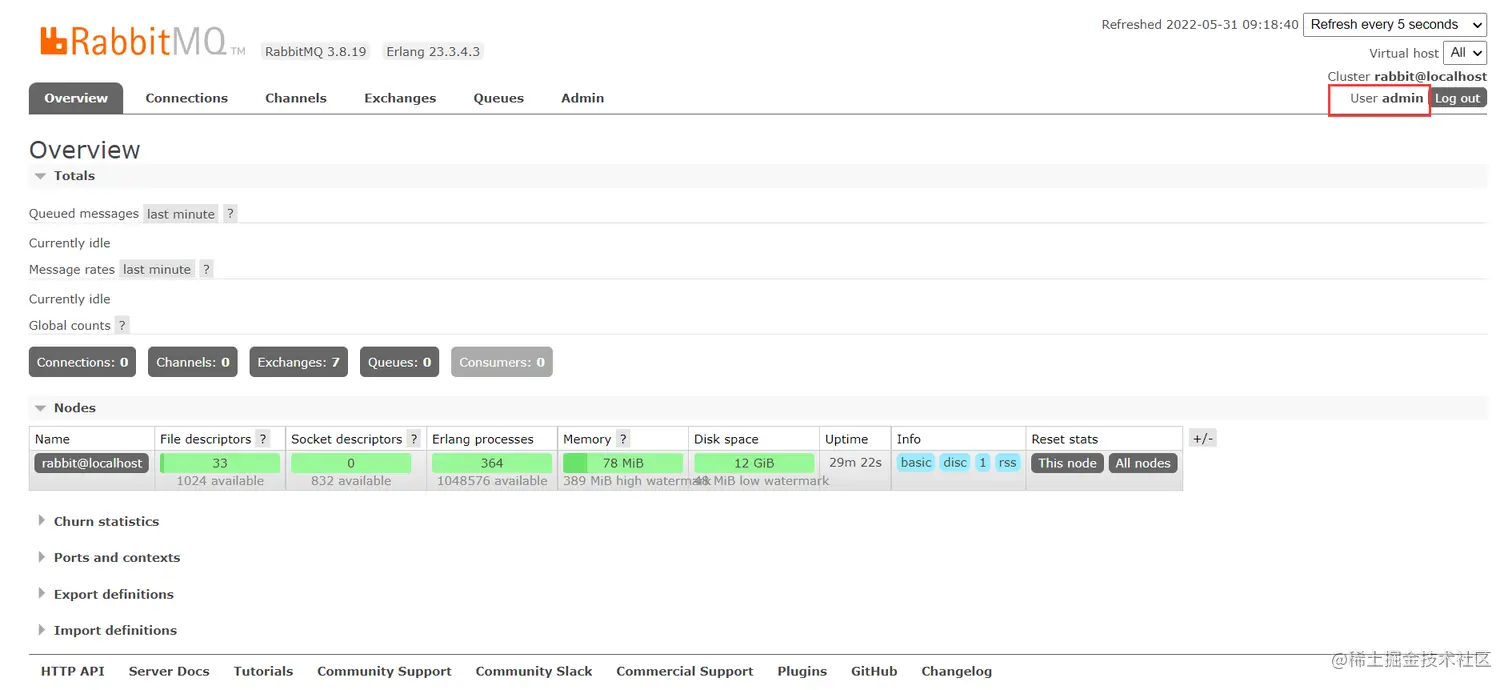
Task: Open the Refresh every 5 seconds dropdown
Action: tap(1395, 24)
